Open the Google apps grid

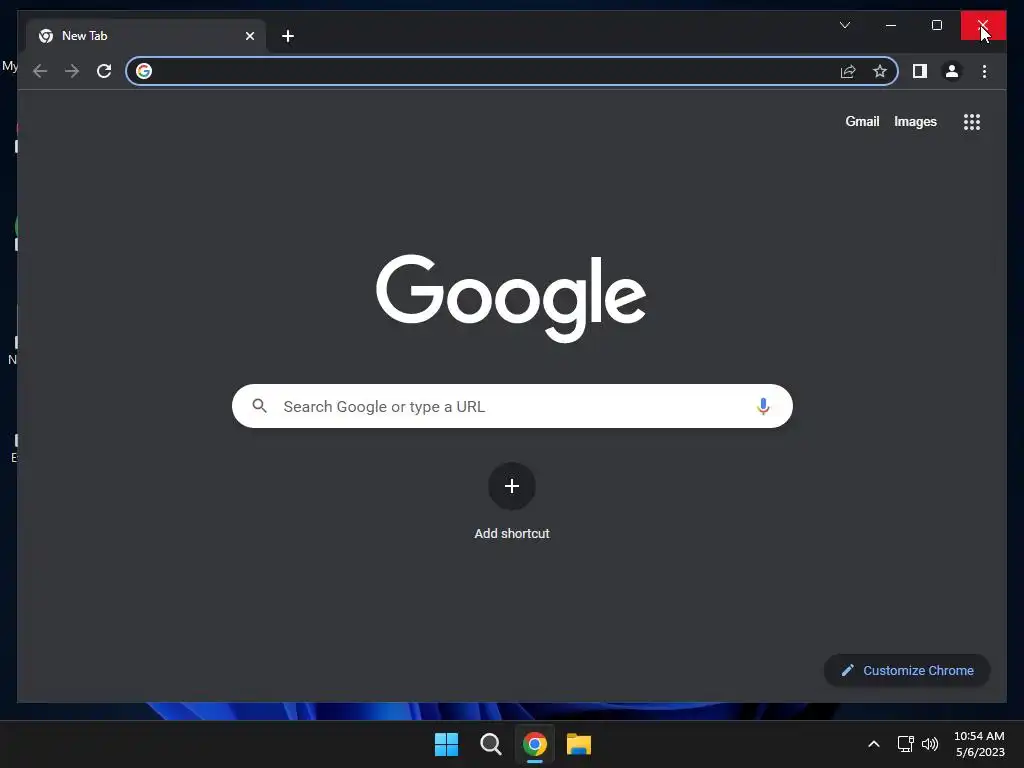(972, 121)
